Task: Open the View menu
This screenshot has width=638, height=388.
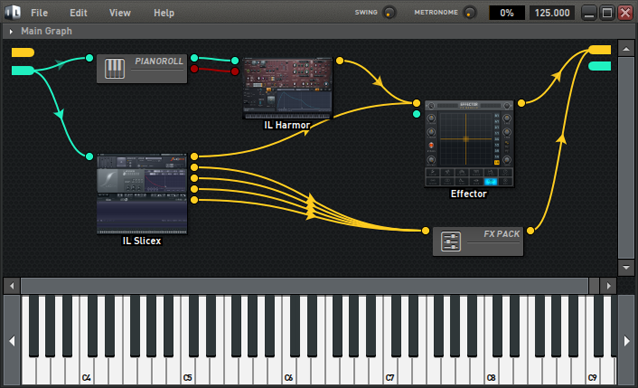Action: (x=120, y=13)
